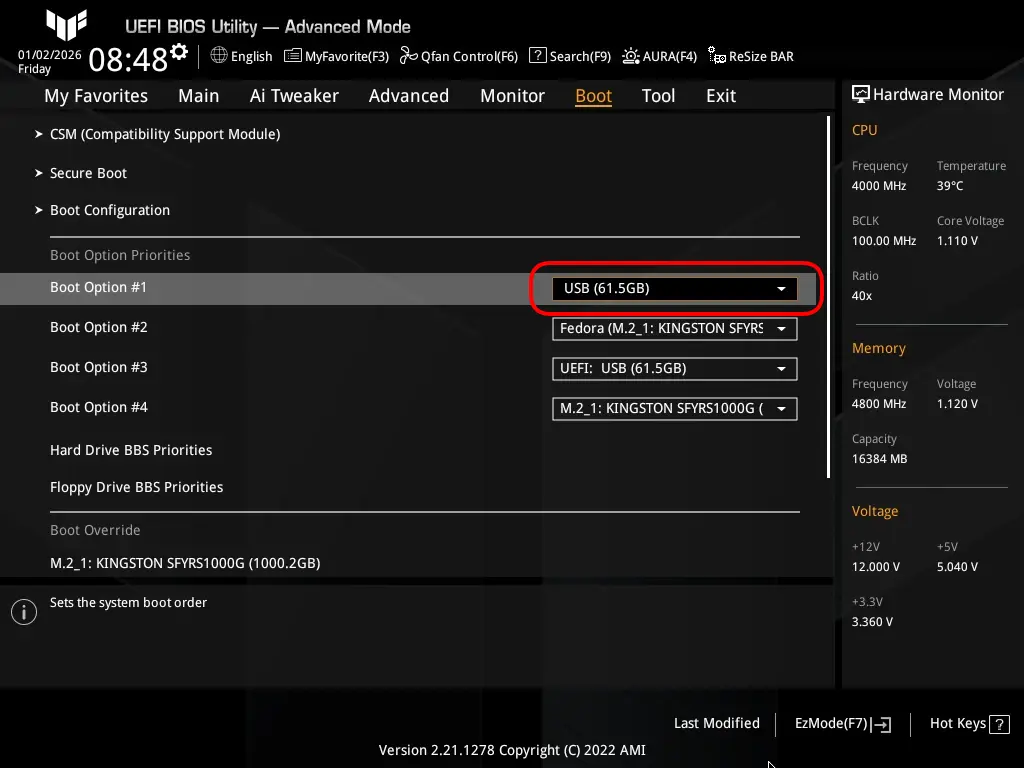Expand Boot Configuration settings
The width and height of the screenshot is (1024, 768).
110,210
